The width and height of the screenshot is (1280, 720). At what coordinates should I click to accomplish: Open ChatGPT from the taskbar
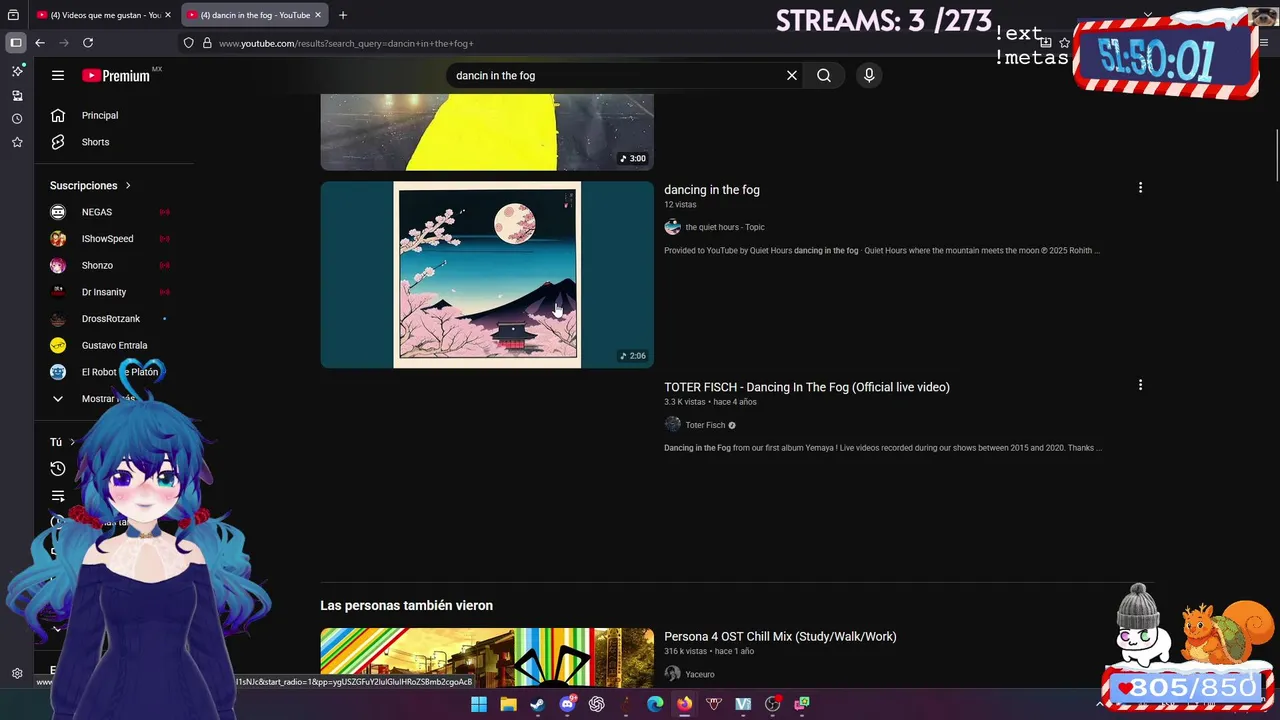point(597,704)
